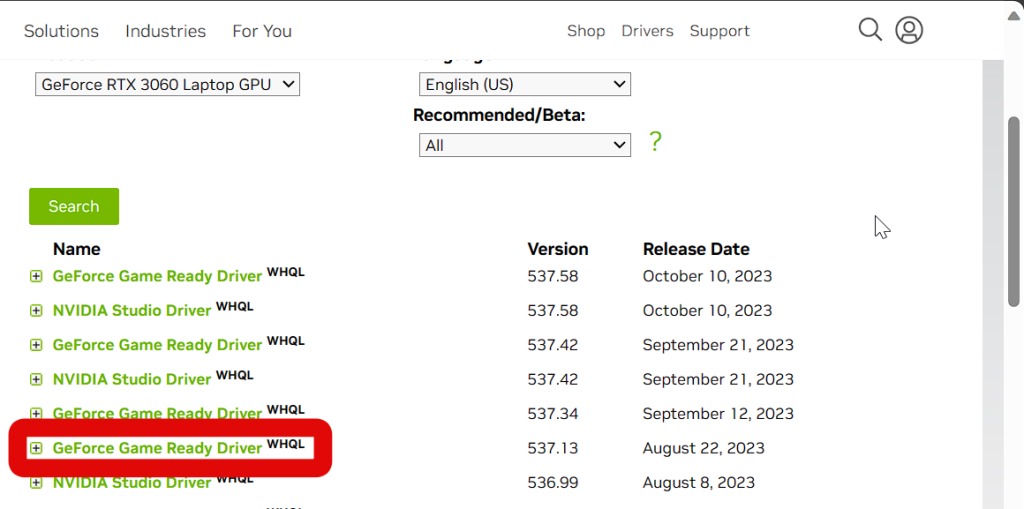1024x509 pixels.
Task: Open the search magnifier icon
Action: (x=870, y=30)
